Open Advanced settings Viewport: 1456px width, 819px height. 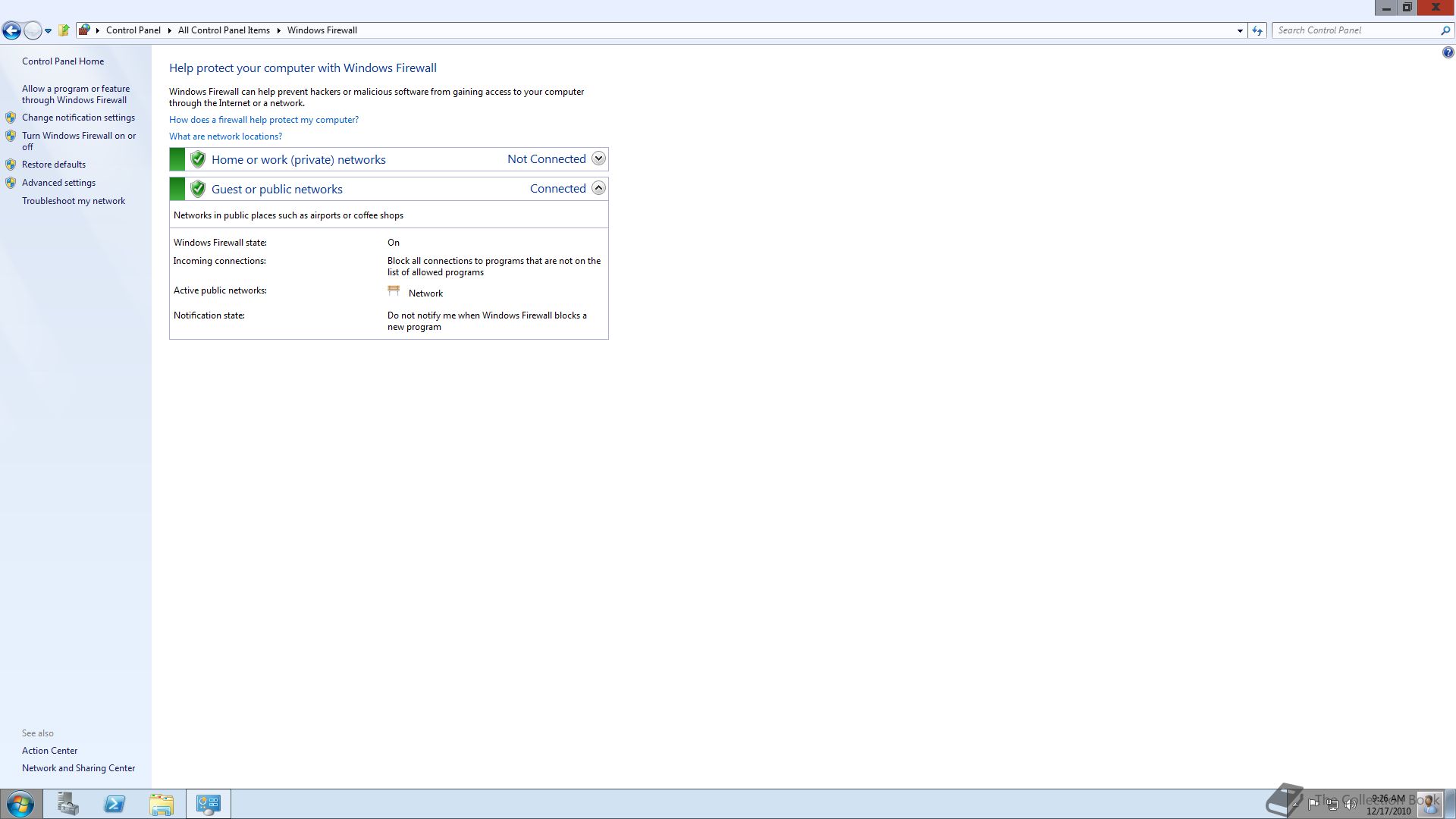[58, 183]
